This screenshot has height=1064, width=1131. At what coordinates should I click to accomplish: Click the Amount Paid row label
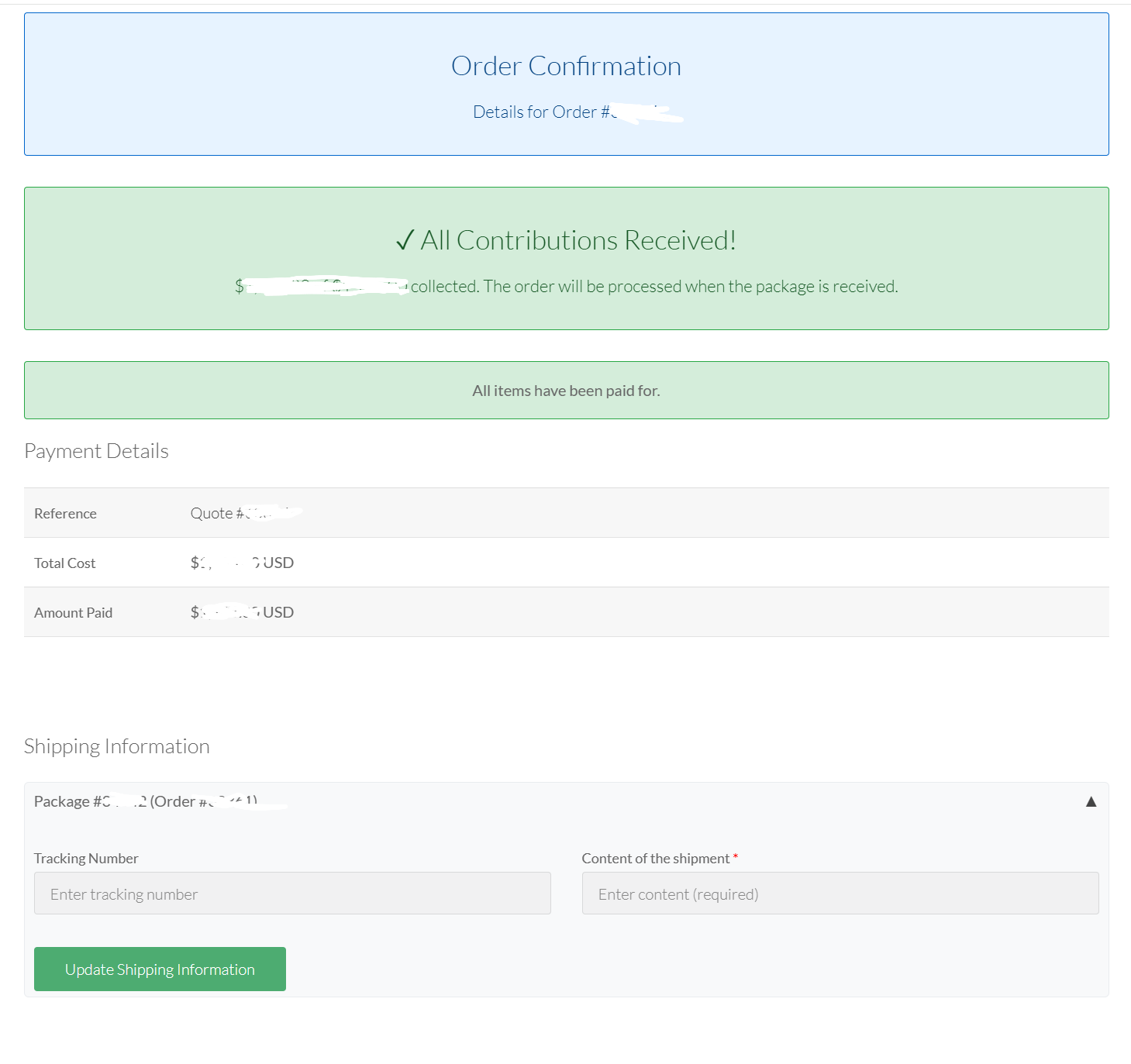pyautogui.click(x=73, y=612)
